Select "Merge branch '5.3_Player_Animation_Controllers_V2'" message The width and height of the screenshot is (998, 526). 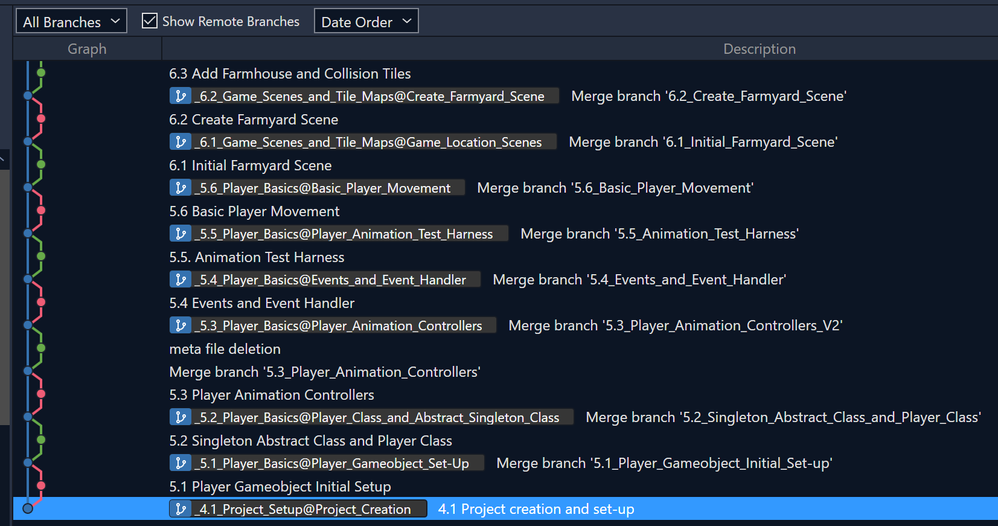coord(675,325)
